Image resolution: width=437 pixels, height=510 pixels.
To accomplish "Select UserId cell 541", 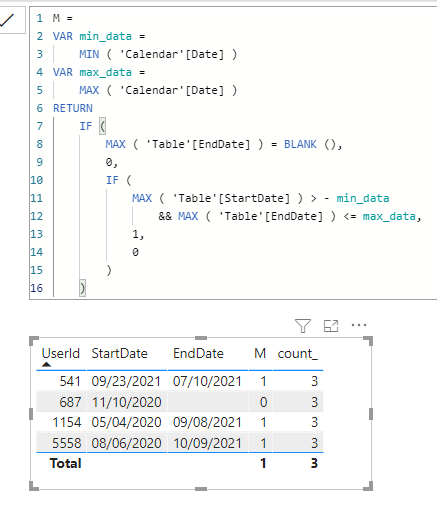I will 70,381.
